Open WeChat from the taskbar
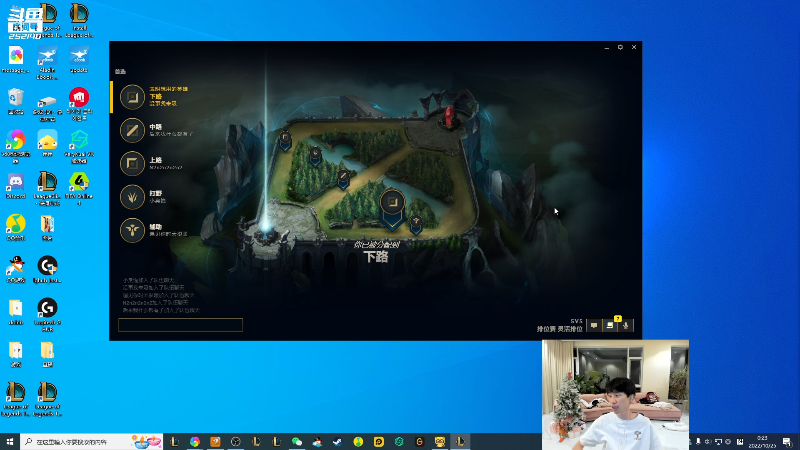This screenshot has width=800, height=450. click(x=297, y=442)
